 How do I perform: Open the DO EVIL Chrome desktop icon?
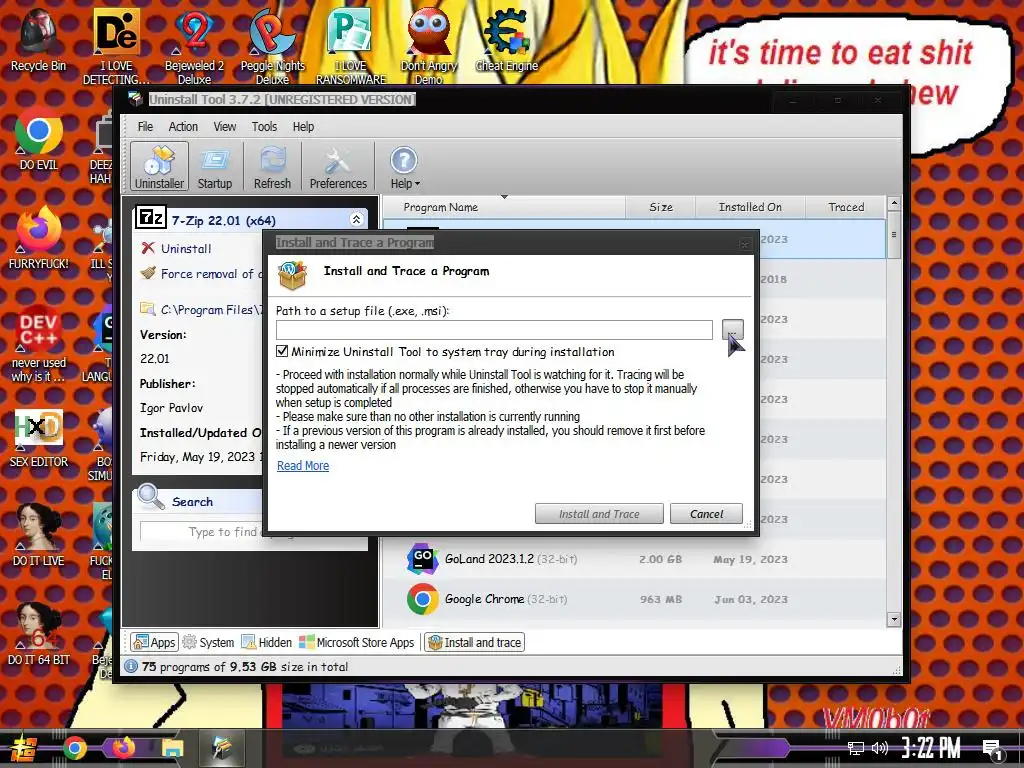(x=38, y=138)
